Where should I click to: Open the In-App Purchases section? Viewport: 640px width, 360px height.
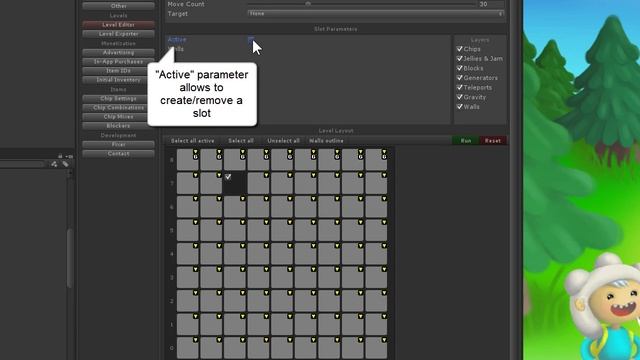118,62
